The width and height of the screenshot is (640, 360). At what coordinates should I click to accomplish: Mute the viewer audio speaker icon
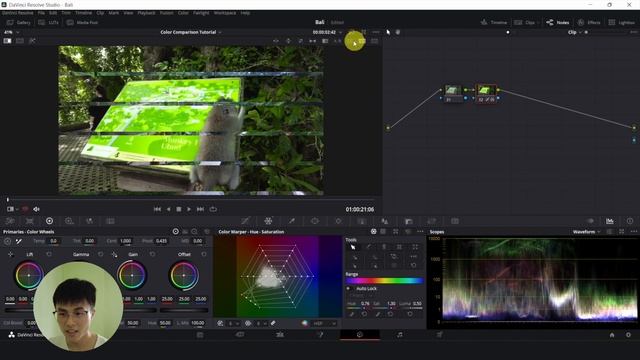[36, 209]
